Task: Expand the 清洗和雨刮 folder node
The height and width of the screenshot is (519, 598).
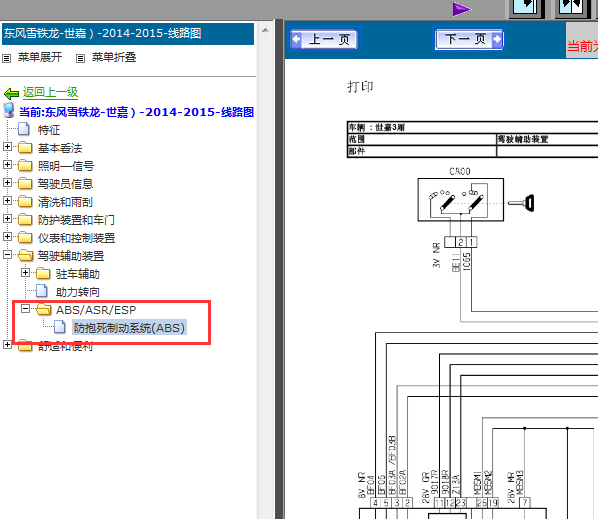Action: point(7,200)
